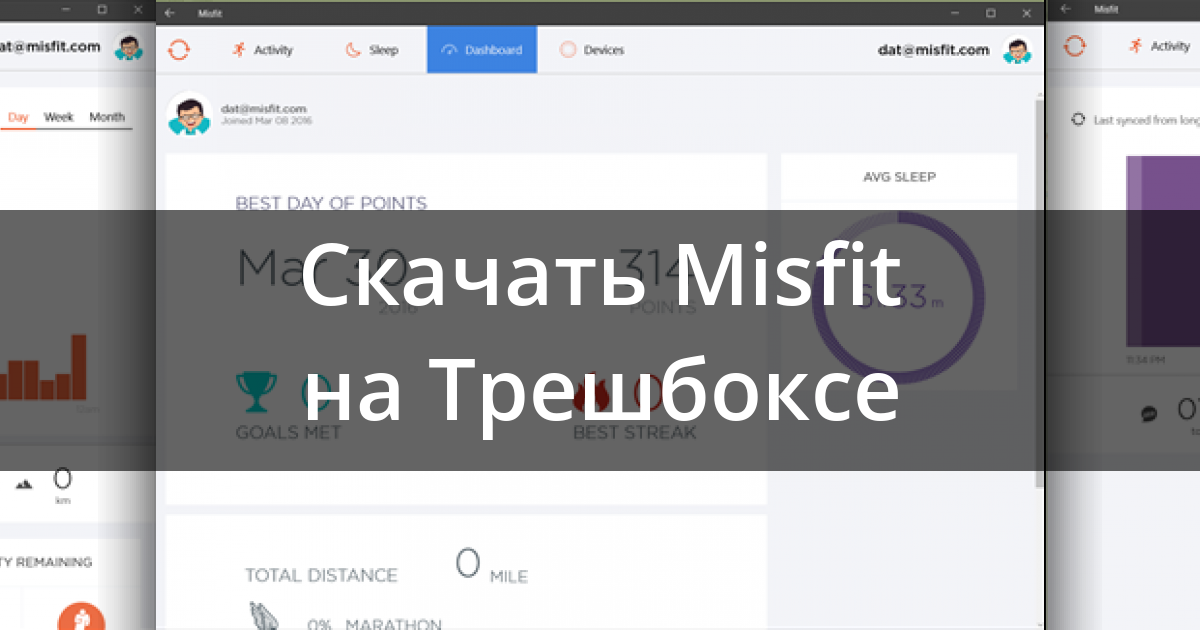Click the 0% MARATHON text
Viewport: 1200px width, 630px height.
(374, 625)
